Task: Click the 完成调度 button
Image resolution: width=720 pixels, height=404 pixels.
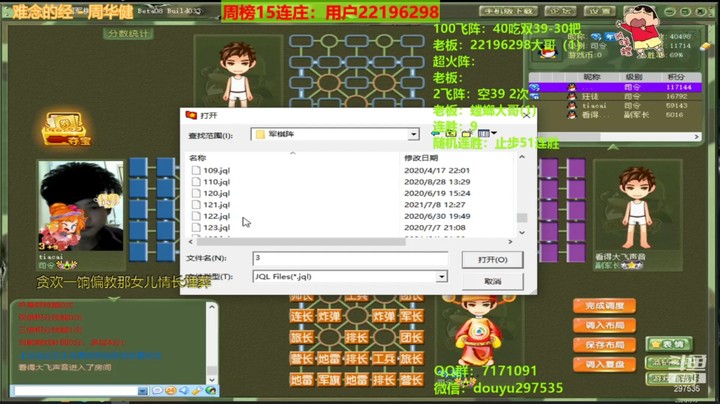Action: click(x=604, y=306)
